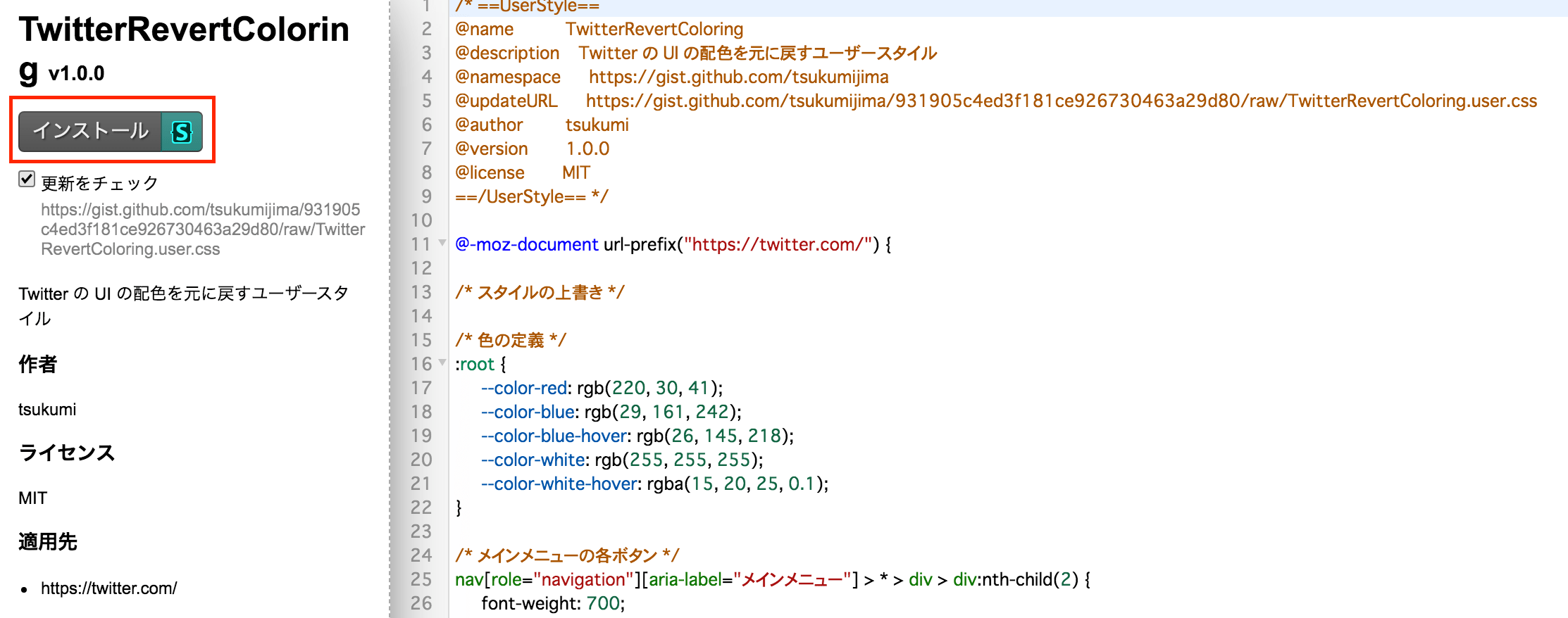Click the Stylus S icon on install button
Viewport: 1568px width, 618px height.
click(x=182, y=132)
